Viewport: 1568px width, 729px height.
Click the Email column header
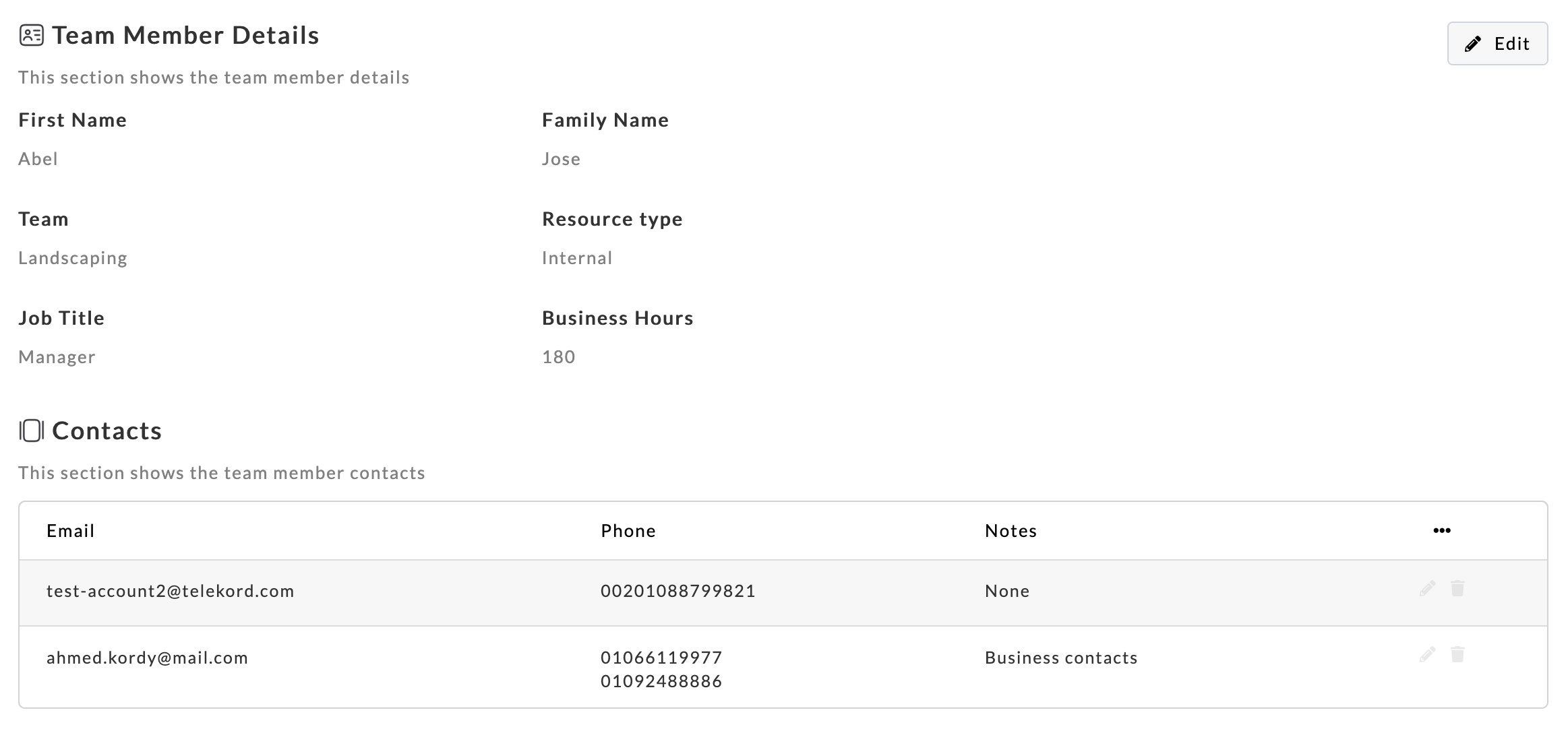[x=71, y=531]
